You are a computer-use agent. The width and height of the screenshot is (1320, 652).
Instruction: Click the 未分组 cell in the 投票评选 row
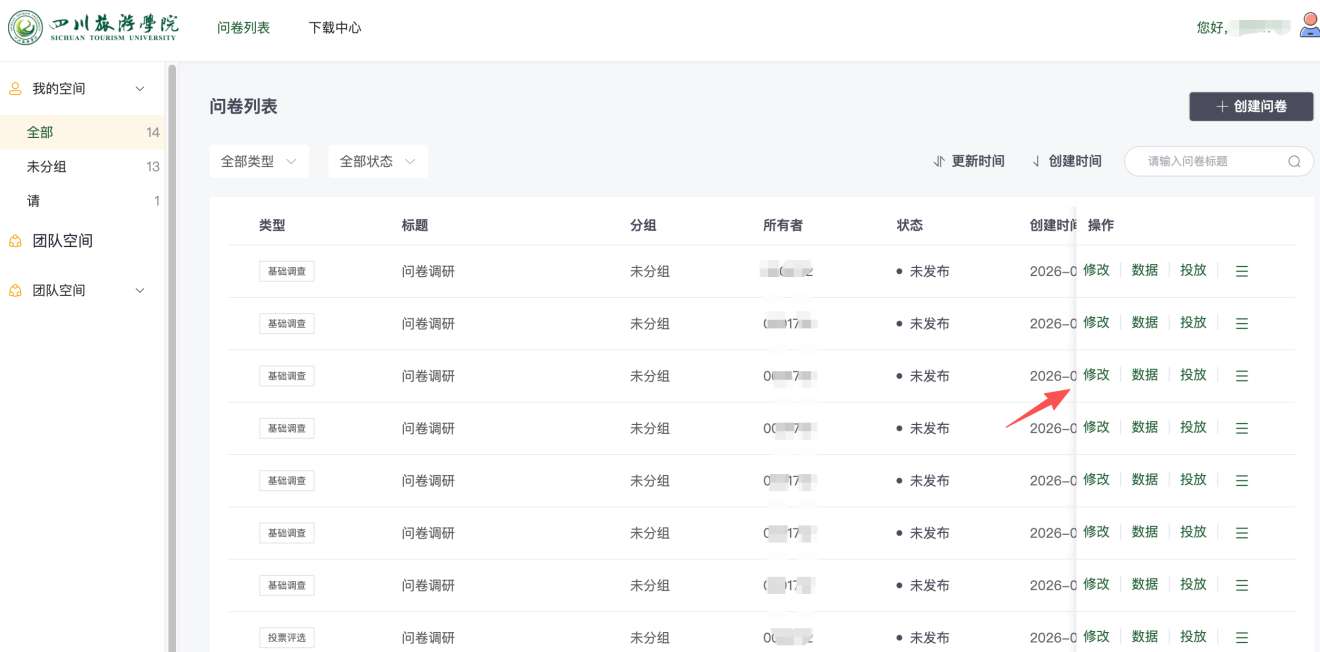[650, 638]
